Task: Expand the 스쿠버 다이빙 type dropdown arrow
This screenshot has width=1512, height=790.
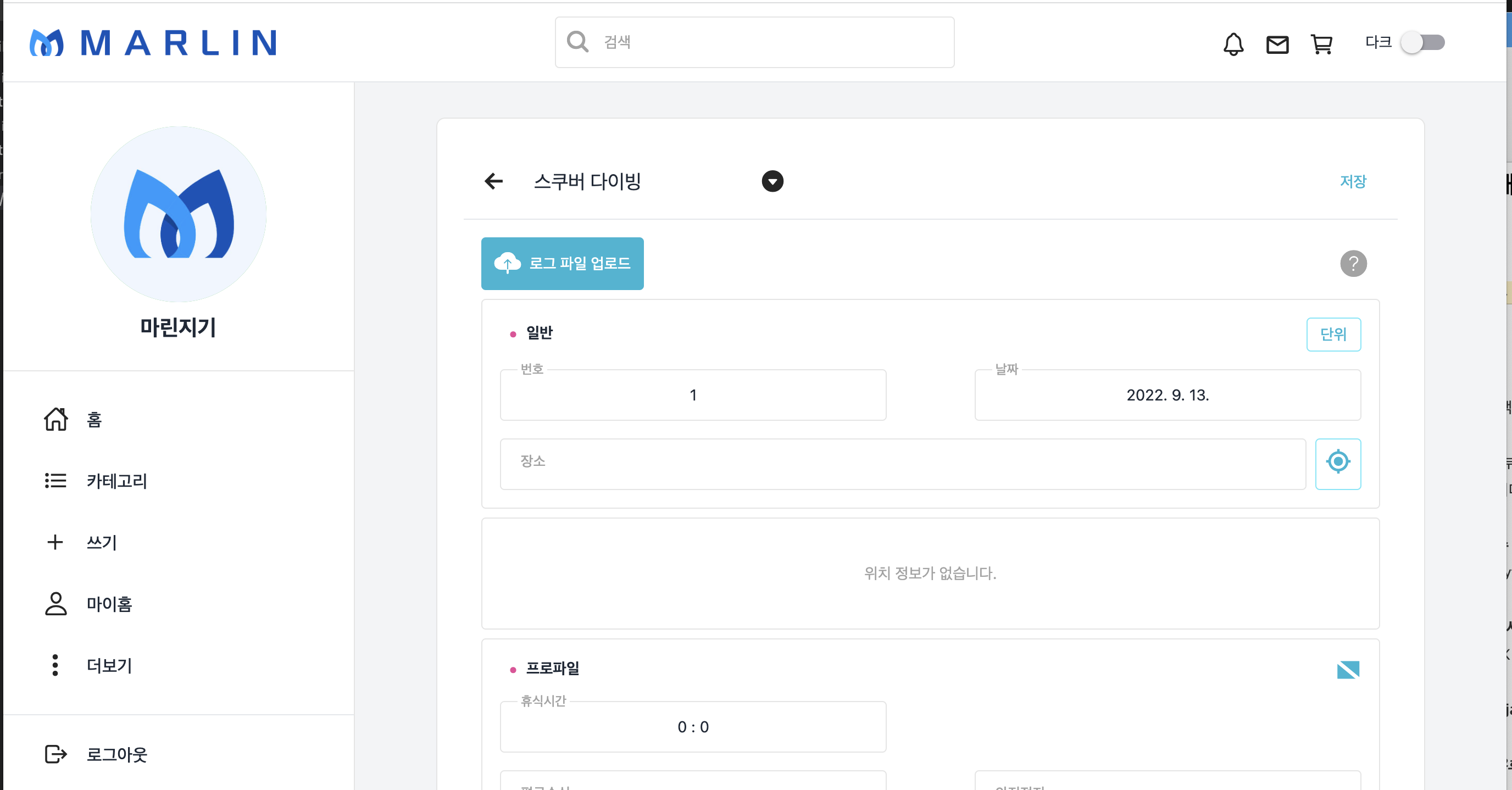Action: click(772, 181)
